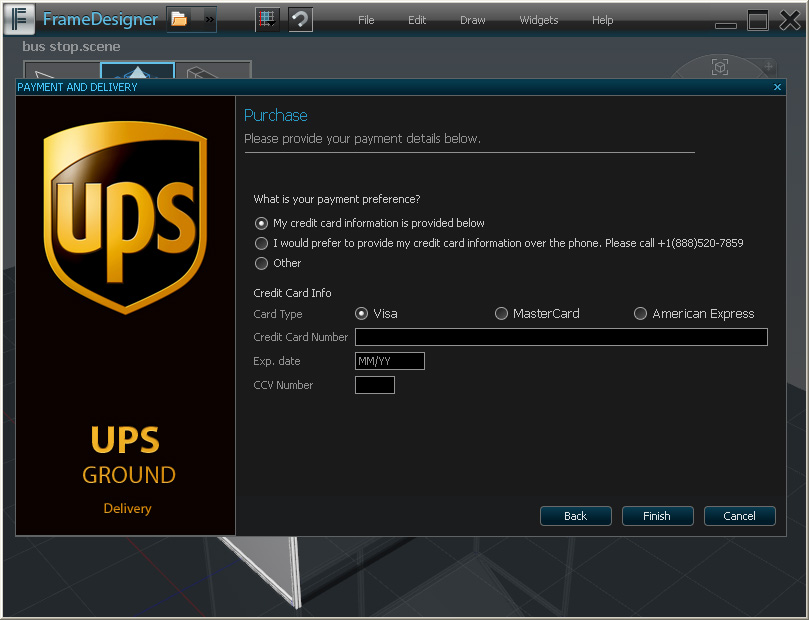Click the question mark help icon
Viewport: 809px width, 620px height.
pos(300,20)
